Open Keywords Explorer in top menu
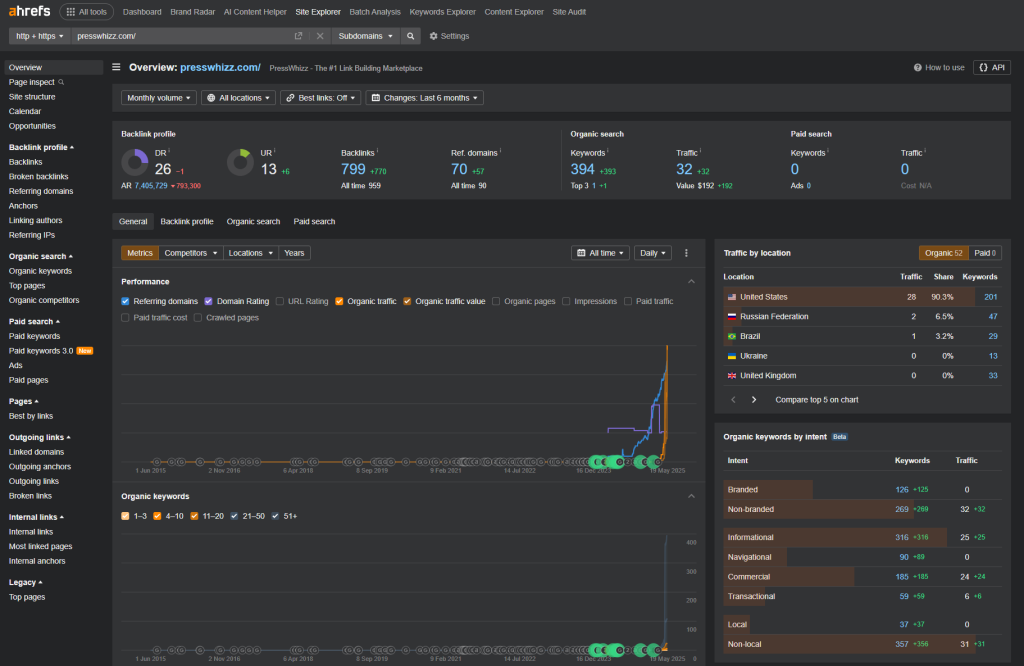 (x=442, y=12)
